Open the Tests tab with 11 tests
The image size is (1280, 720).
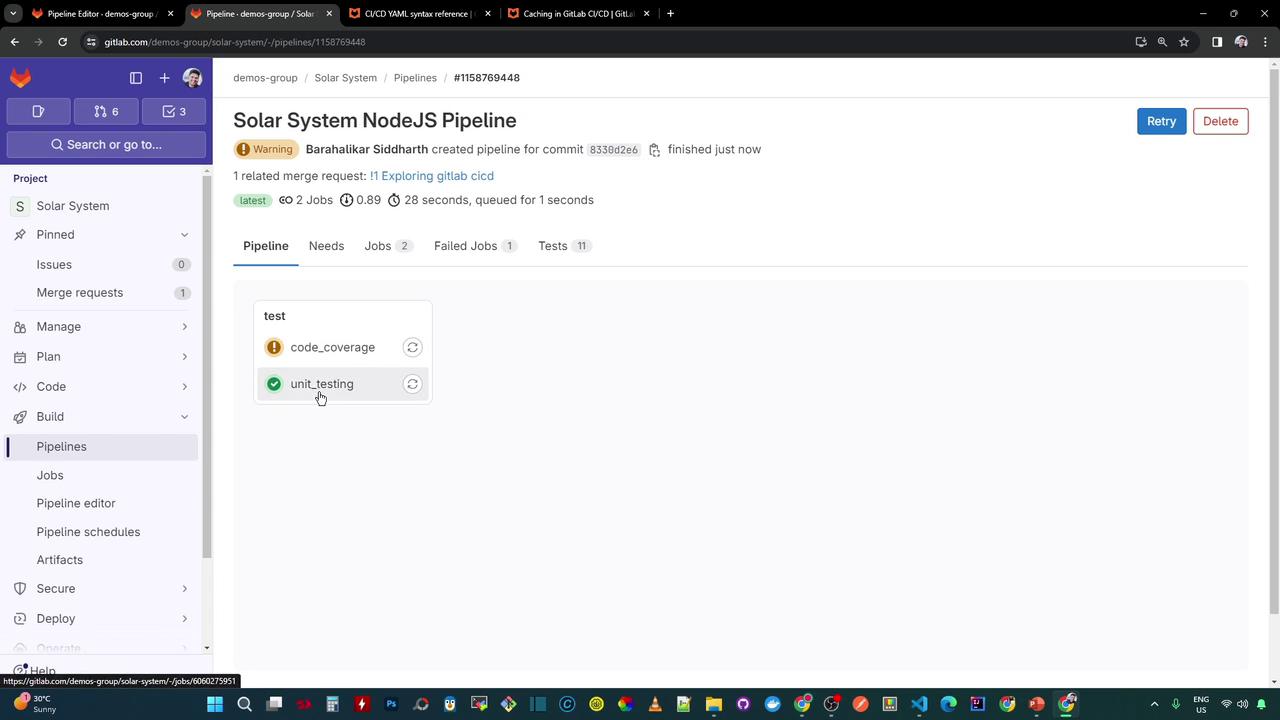coord(565,246)
